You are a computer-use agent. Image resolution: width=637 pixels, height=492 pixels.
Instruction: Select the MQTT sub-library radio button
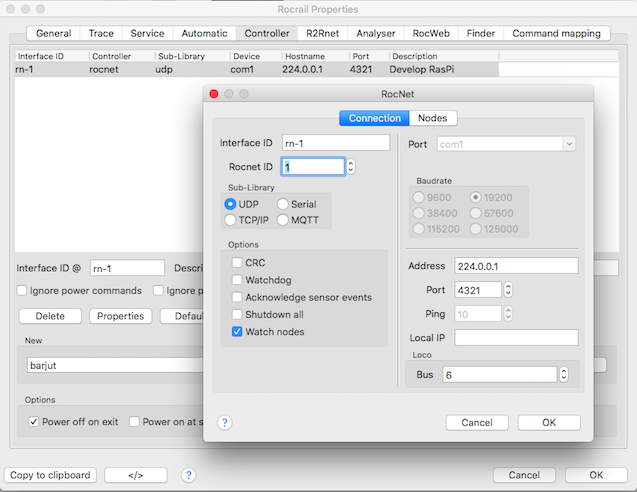click(283, 220)
